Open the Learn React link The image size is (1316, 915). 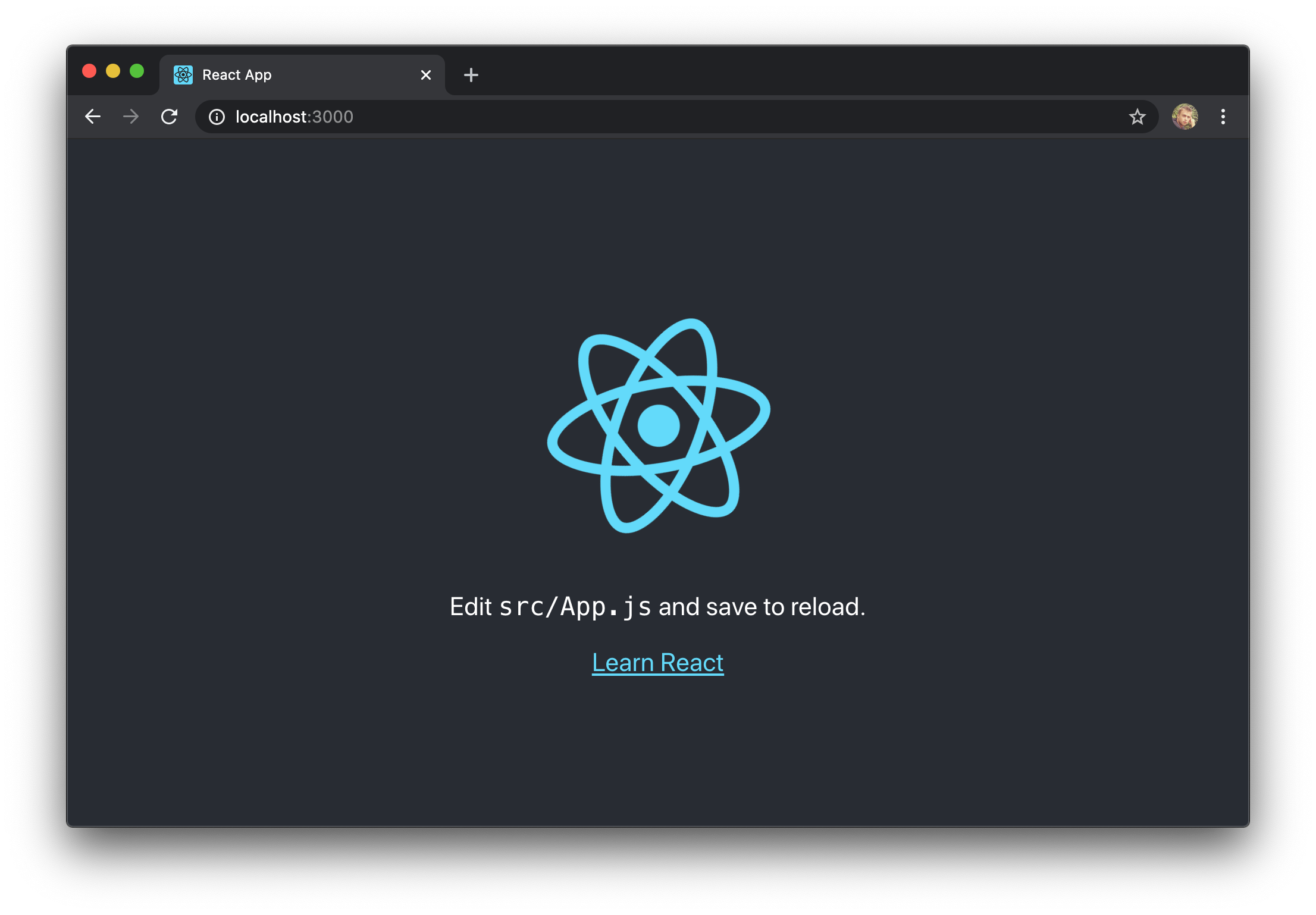pyautogui.click(x=657, y=663)
